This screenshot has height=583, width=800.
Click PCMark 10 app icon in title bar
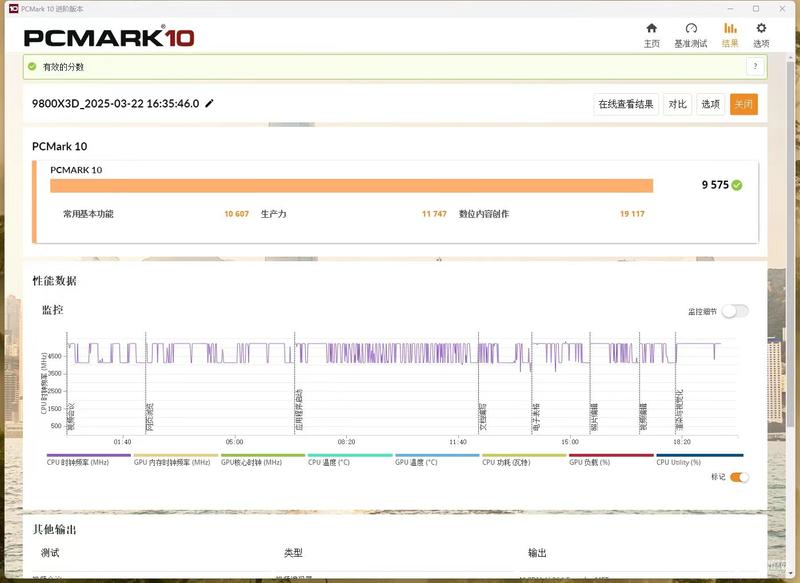coord(13,9)
